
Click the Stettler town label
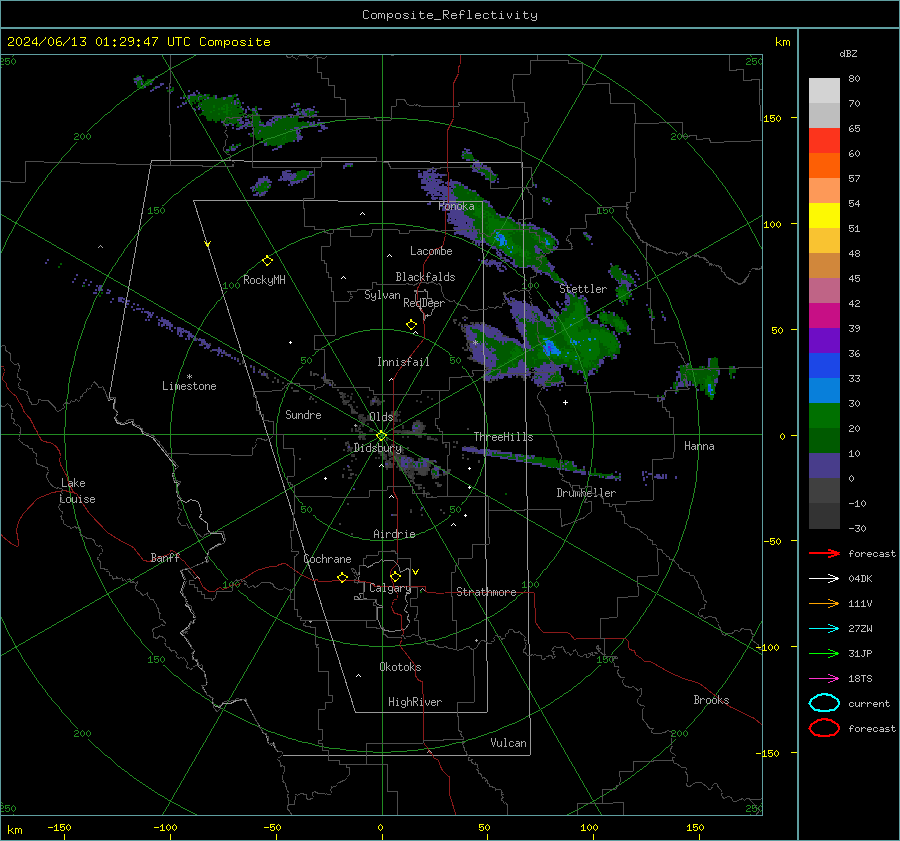583,289
